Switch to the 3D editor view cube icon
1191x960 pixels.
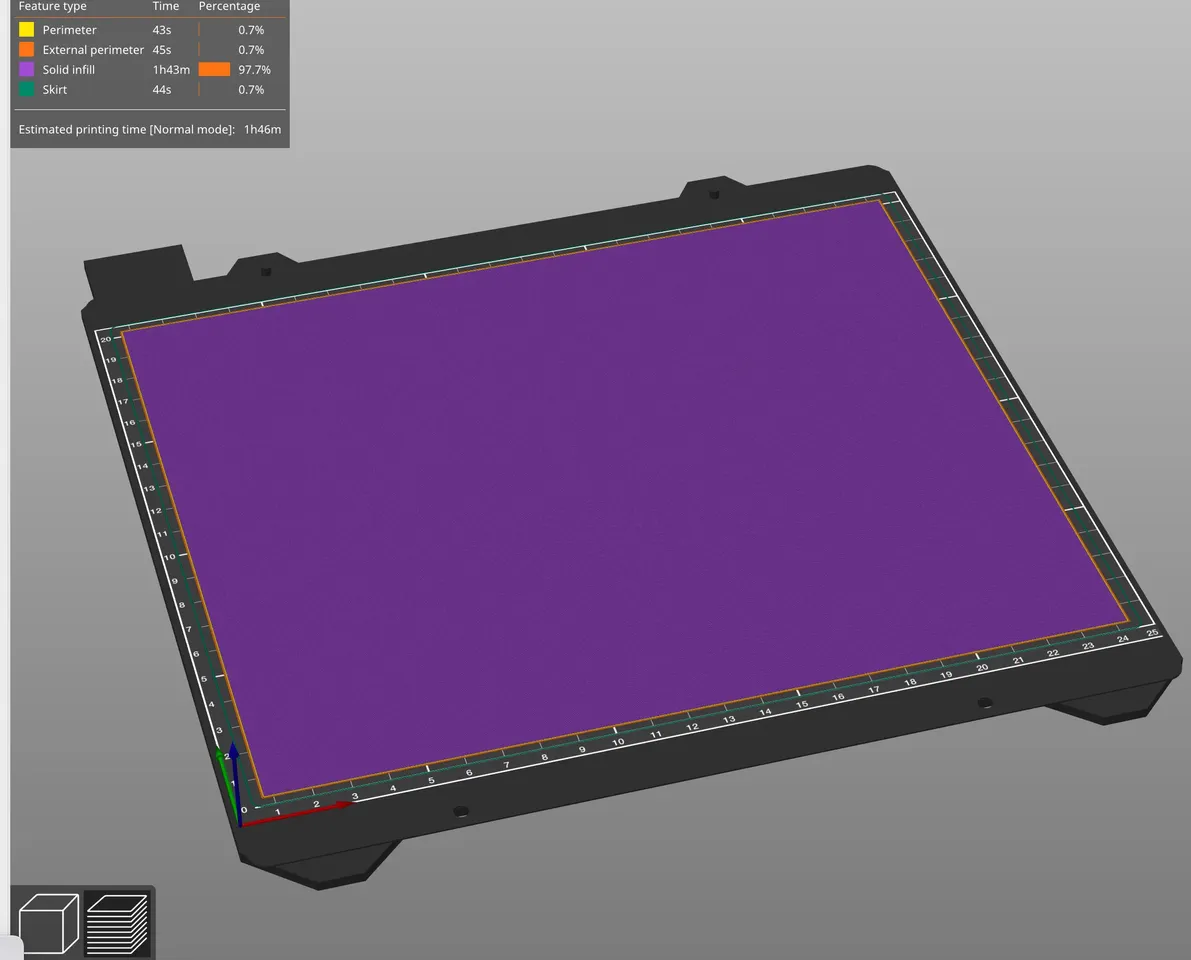pyautogui.click(x=47, y=922)
